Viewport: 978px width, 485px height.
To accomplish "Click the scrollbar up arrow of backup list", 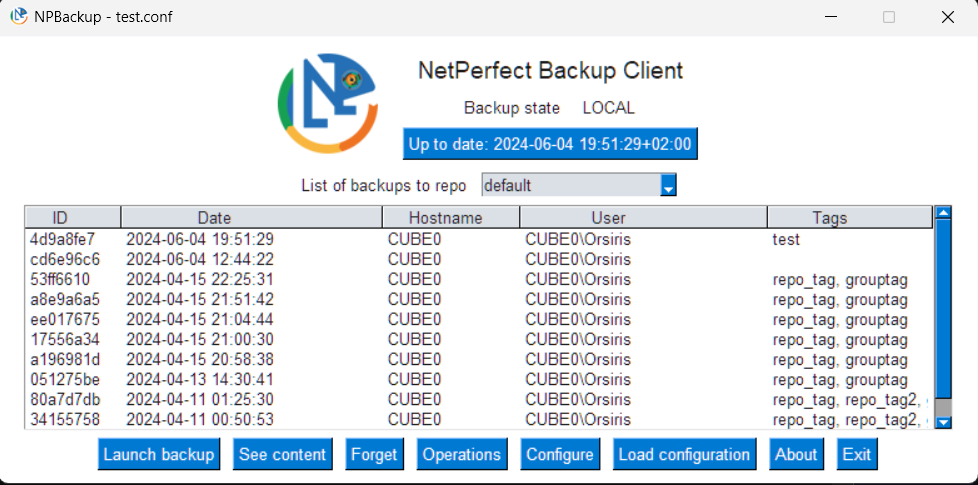I will coord(942,214).
